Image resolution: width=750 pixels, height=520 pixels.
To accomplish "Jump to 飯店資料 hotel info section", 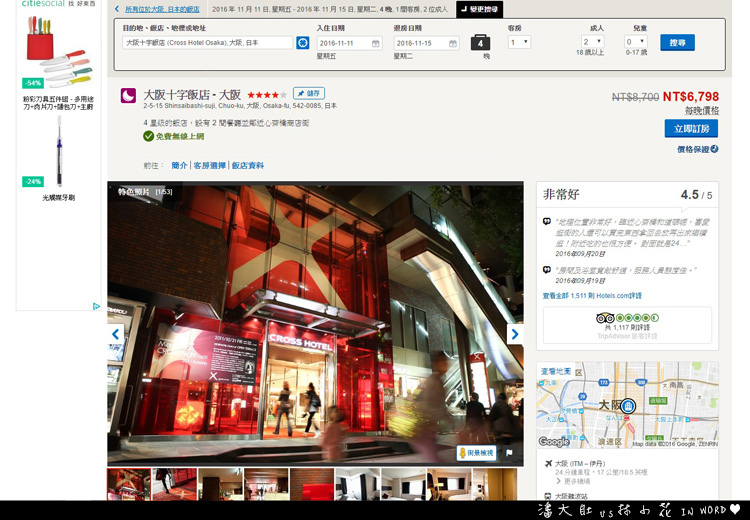I will click(247, 166).
